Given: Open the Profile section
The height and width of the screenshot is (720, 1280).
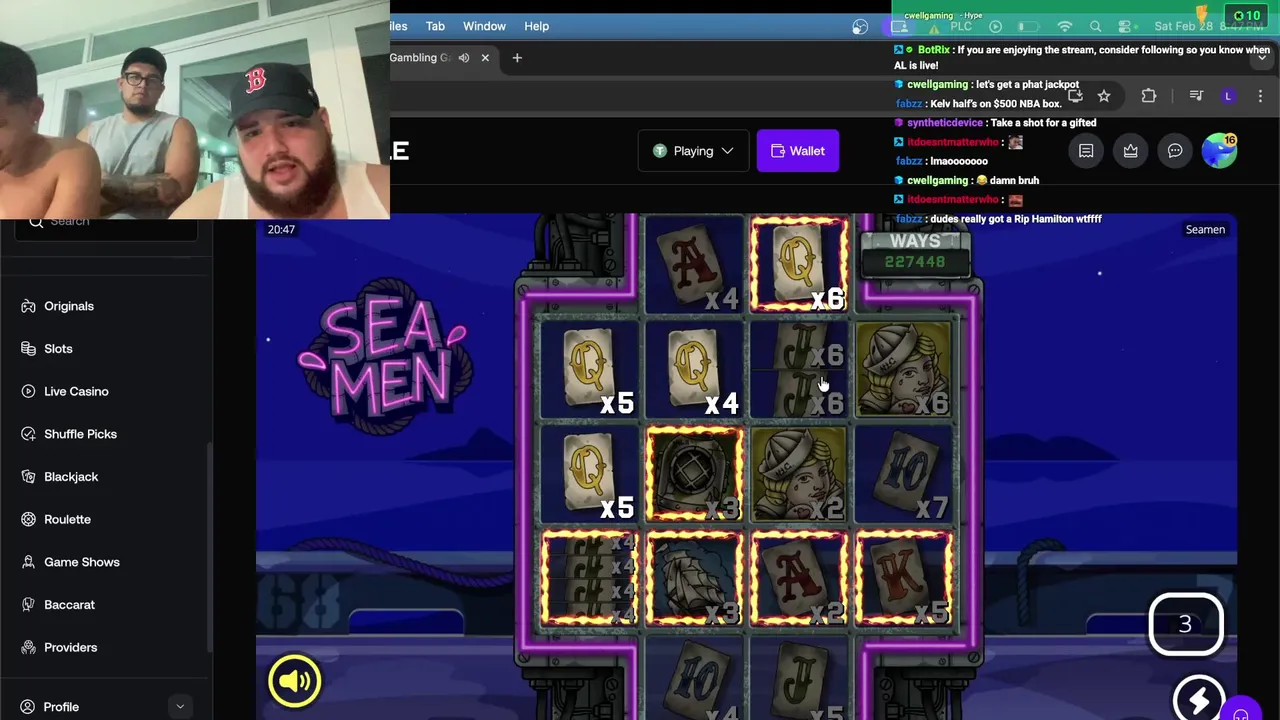Looking at the screenshot, I should point(61,707).
